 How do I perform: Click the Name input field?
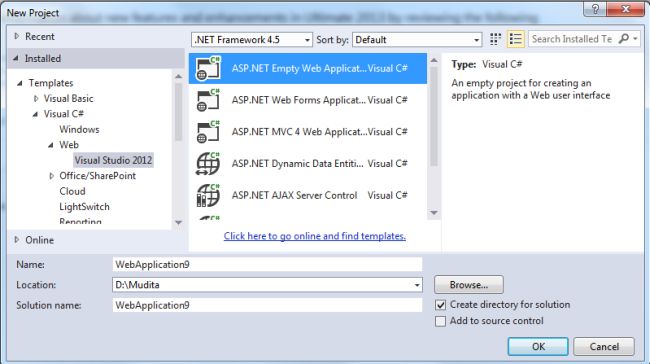[267, 265]
